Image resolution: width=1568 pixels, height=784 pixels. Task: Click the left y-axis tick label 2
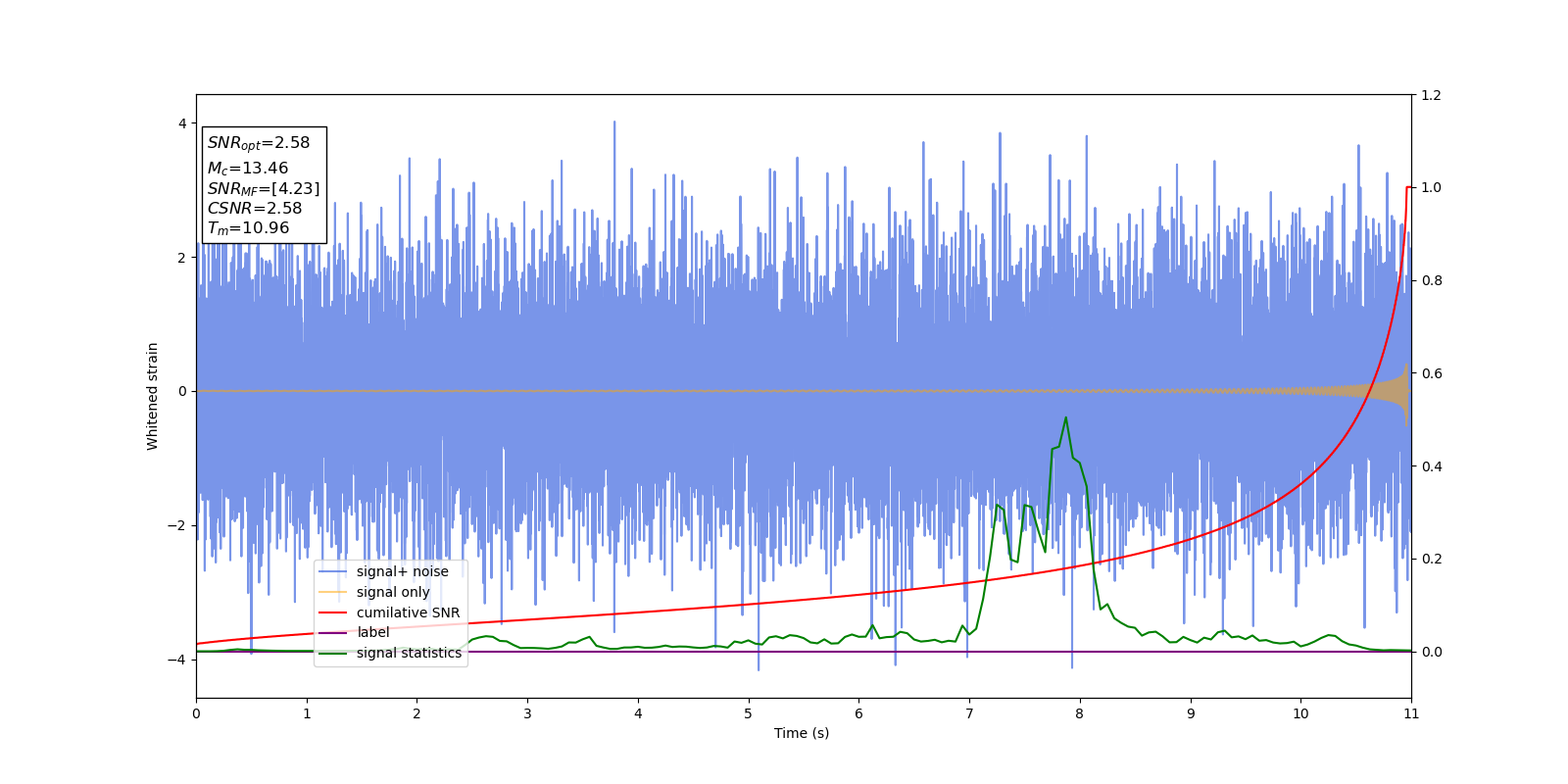coord(182,258)
